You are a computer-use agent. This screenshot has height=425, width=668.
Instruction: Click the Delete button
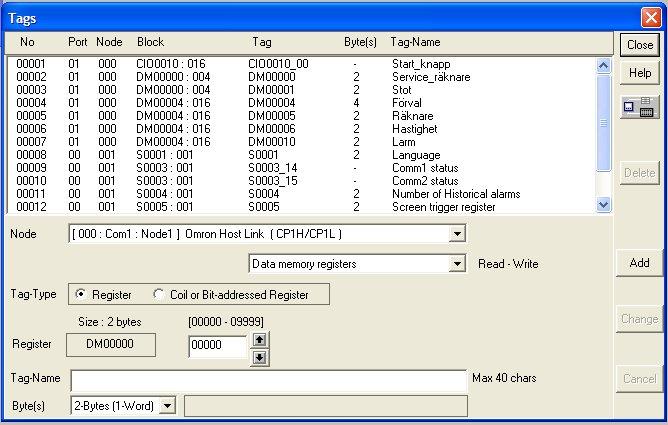639,173
